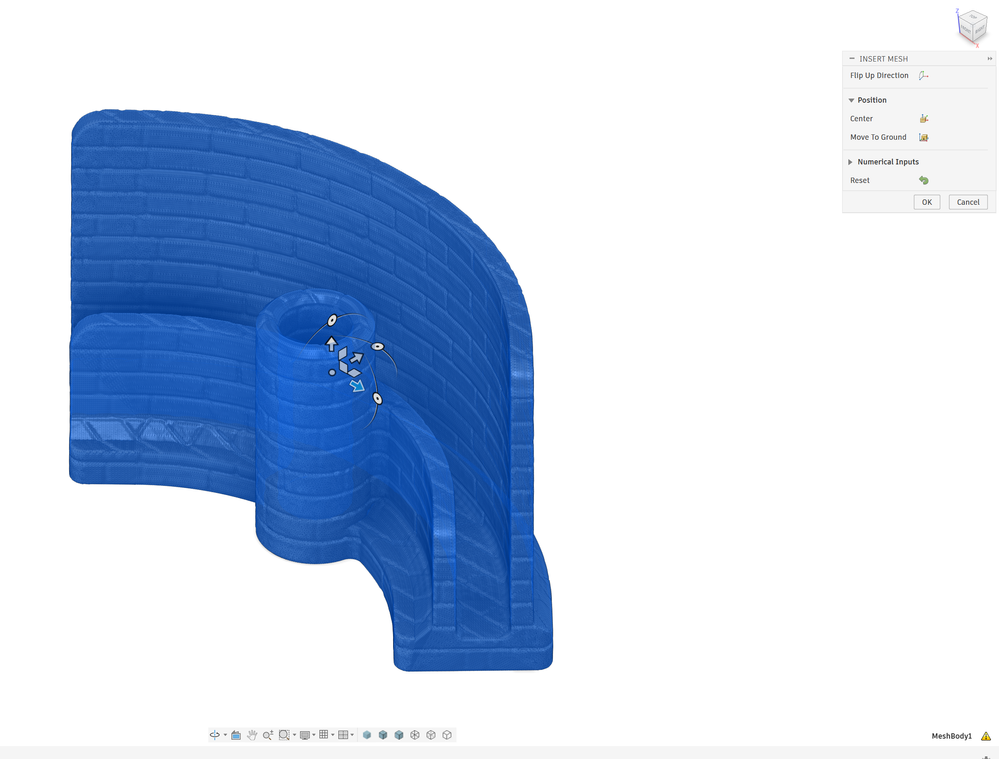Select Wireframe with Visible Edges Only icon

tap(447, 735)
